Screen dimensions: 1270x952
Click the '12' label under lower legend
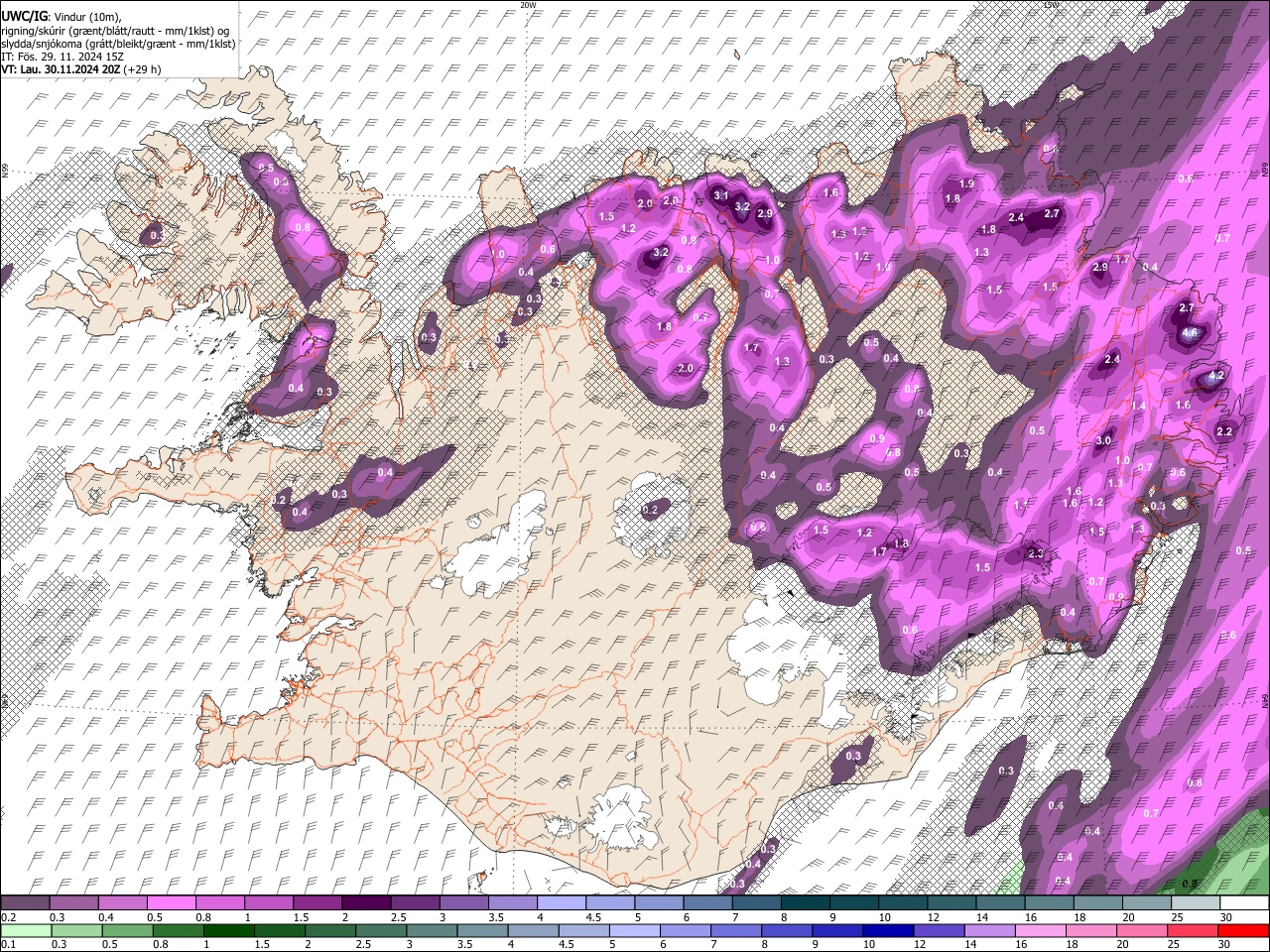[920, 945]
